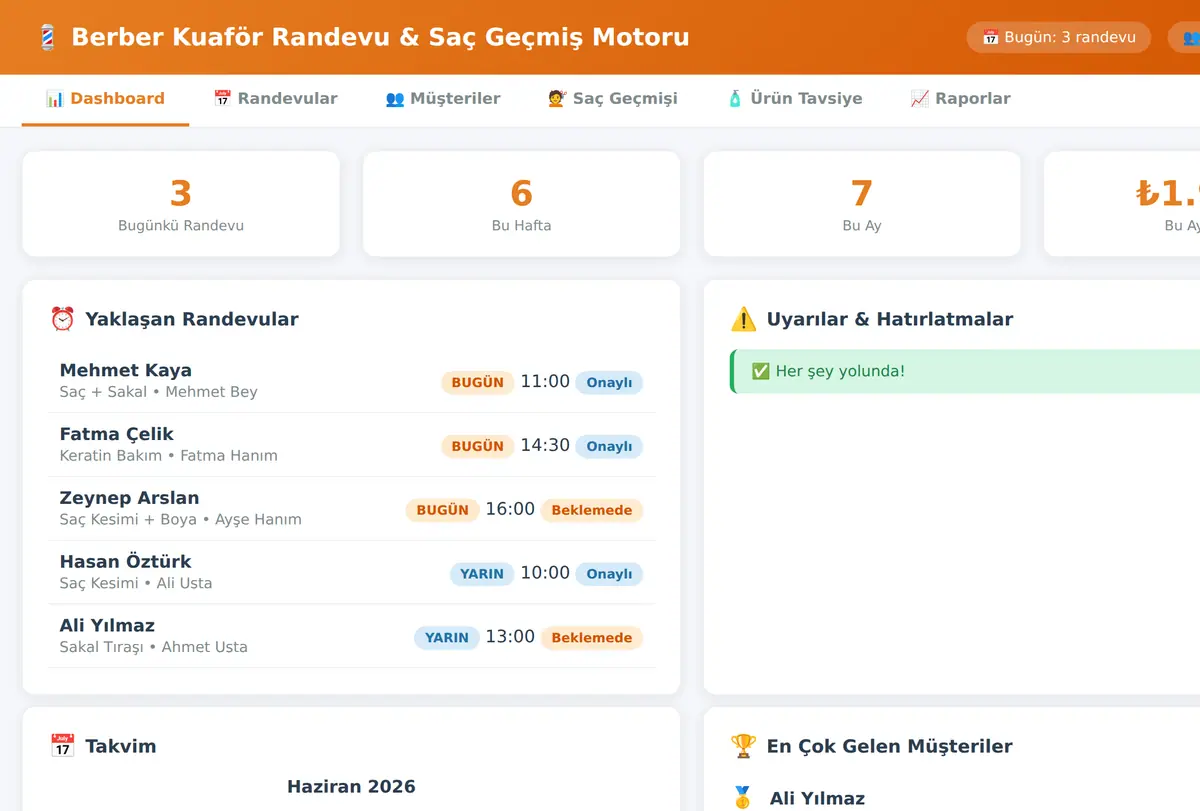Click the green checkmark icon in Her şey yolunda
The width and height of the screenshot is (1200, 811).
[x=760, y=371]
